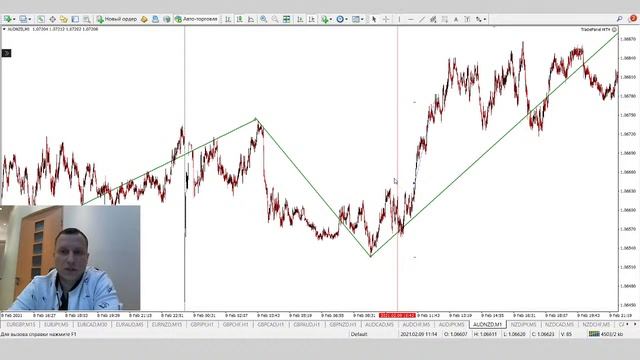The image size is (640, 360).
Task: Expand the Indicators dropdown arrow
Action: pyautogui.click(x=331, y=19)
